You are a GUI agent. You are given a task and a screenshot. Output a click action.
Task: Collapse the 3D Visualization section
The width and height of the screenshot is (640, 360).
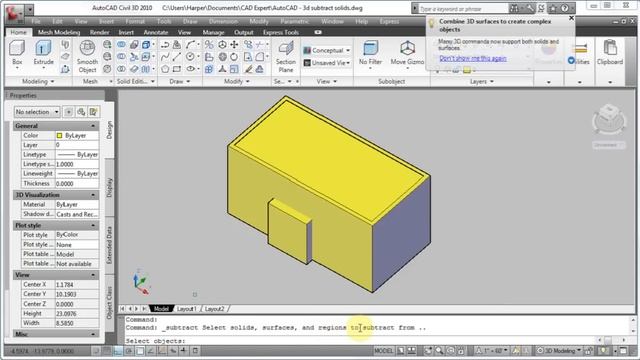tap(93, 195)
